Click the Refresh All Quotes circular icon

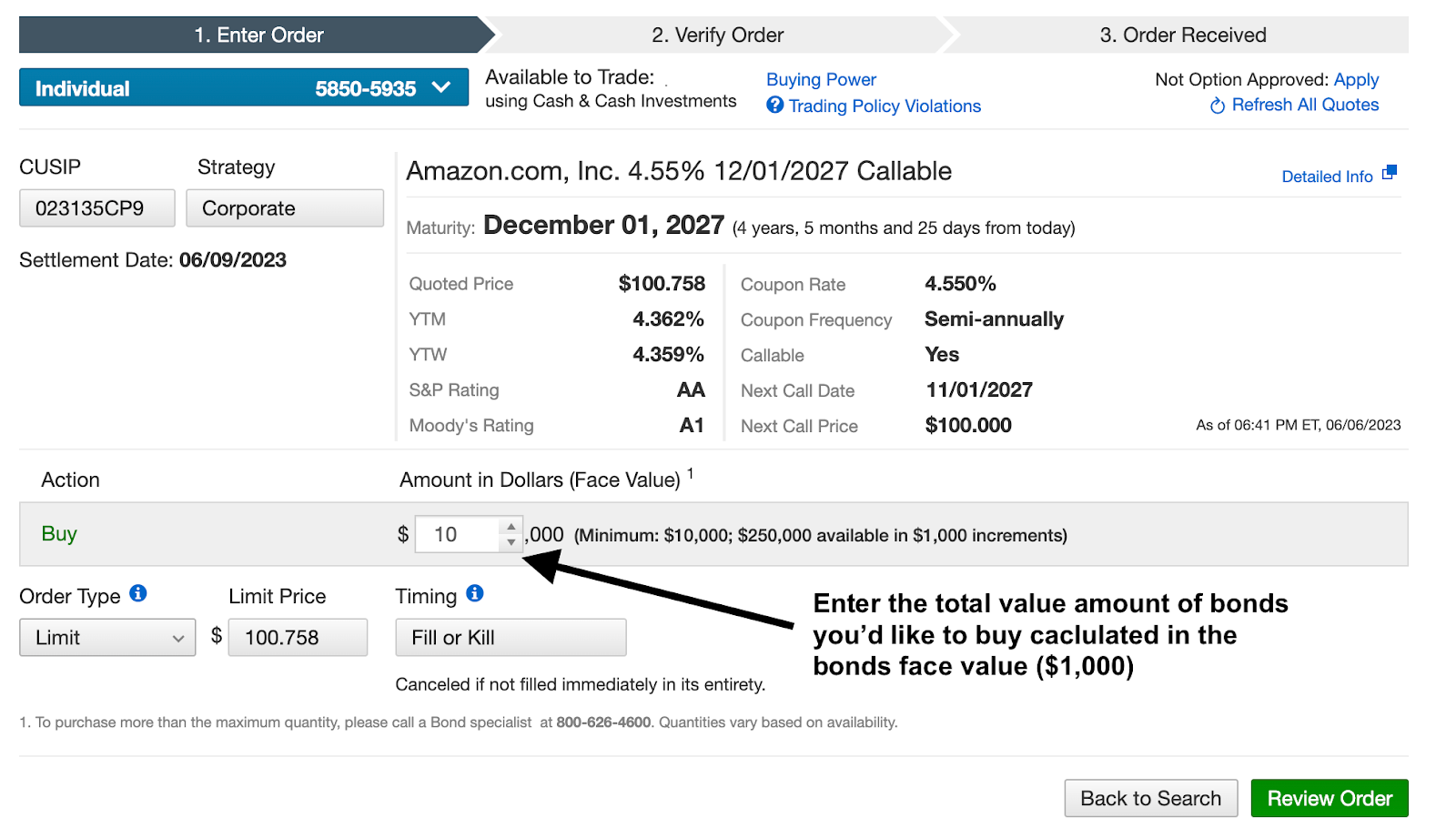pos(1218,106)
